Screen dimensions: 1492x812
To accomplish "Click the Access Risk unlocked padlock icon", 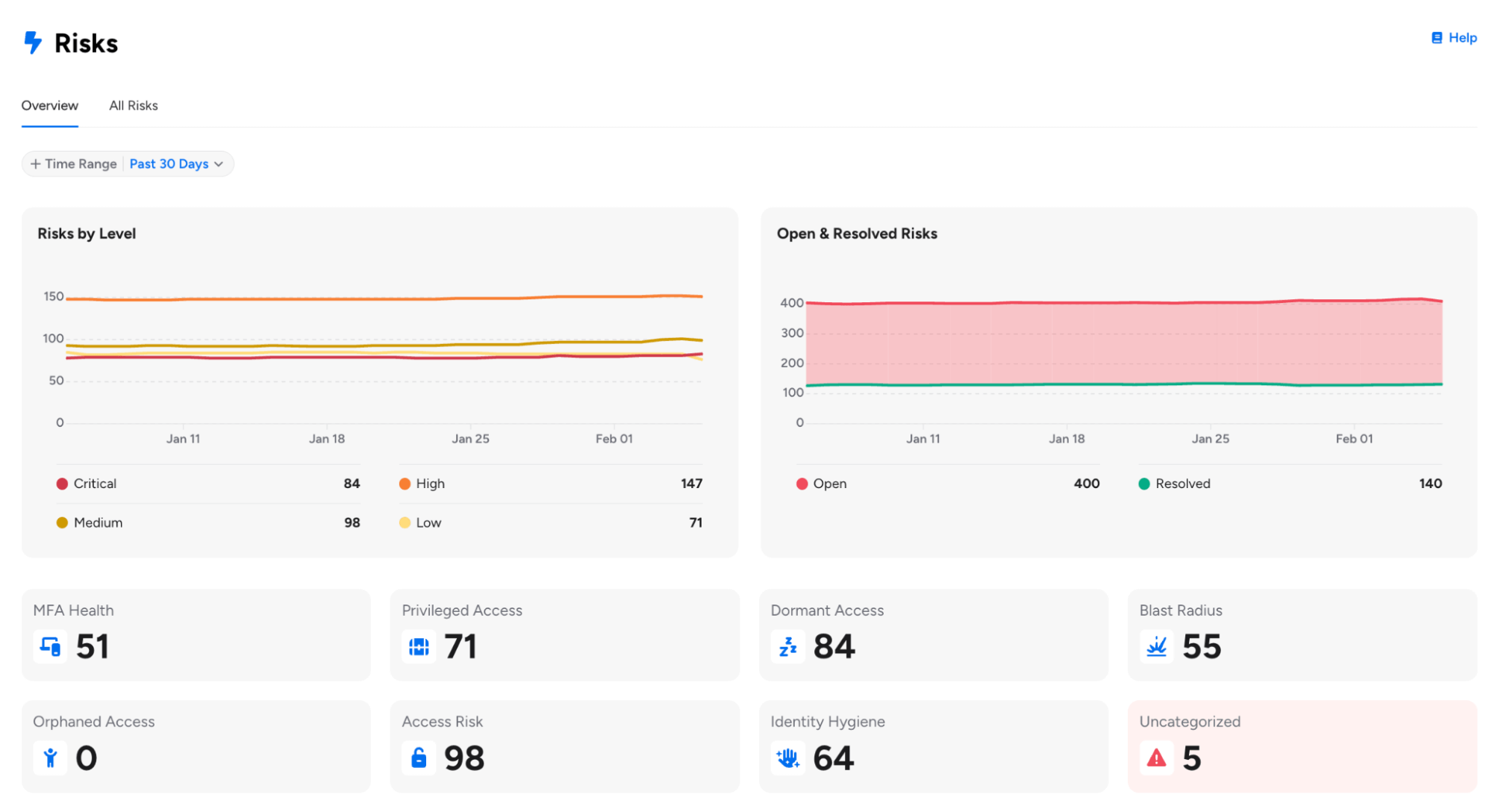I will click(419, 758).
